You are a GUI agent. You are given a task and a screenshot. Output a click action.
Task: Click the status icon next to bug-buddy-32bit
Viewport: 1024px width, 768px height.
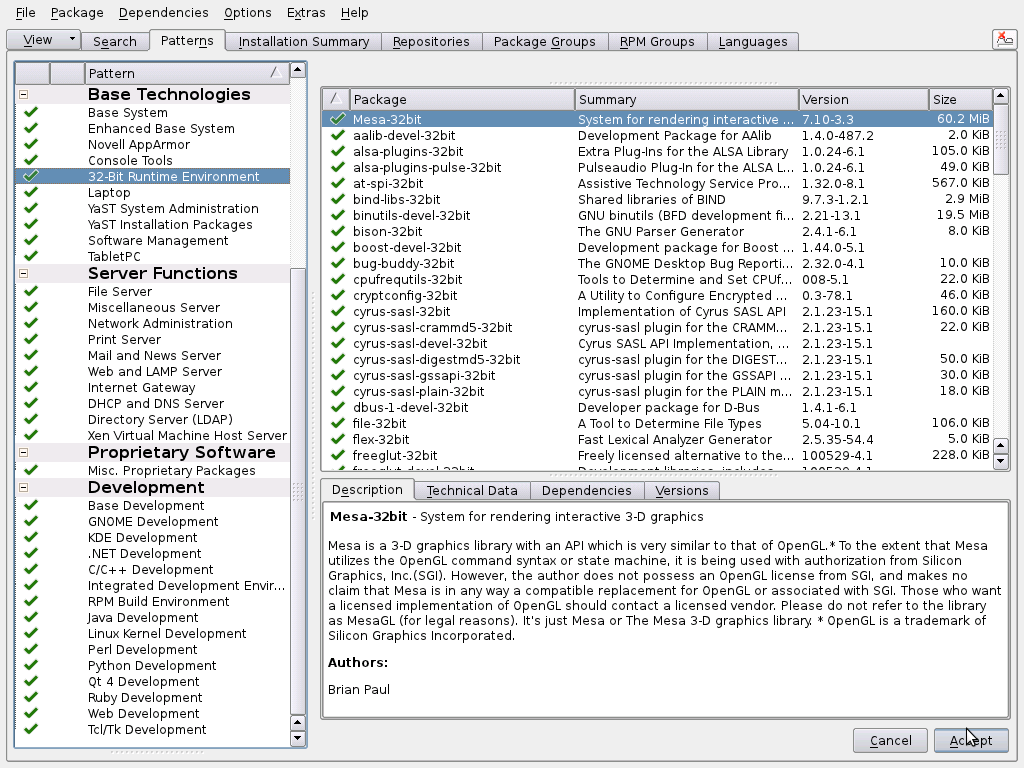tap(337, 263)
